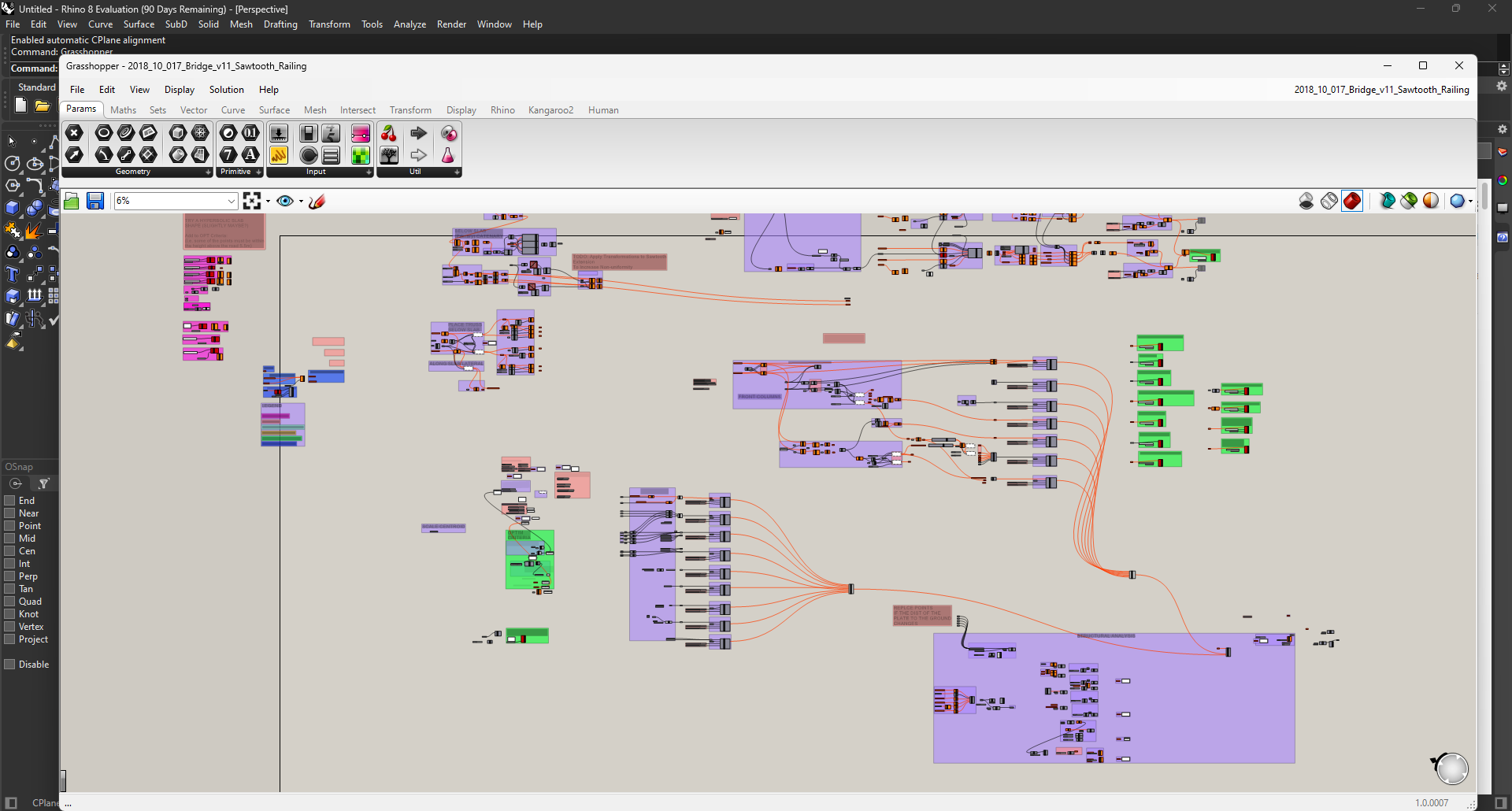This screenshot has width=1512, height=811.
Task: Click the Grasshopper vertical scrollbar thumb
Action: pyautogui.click(x=1484, y=195)
